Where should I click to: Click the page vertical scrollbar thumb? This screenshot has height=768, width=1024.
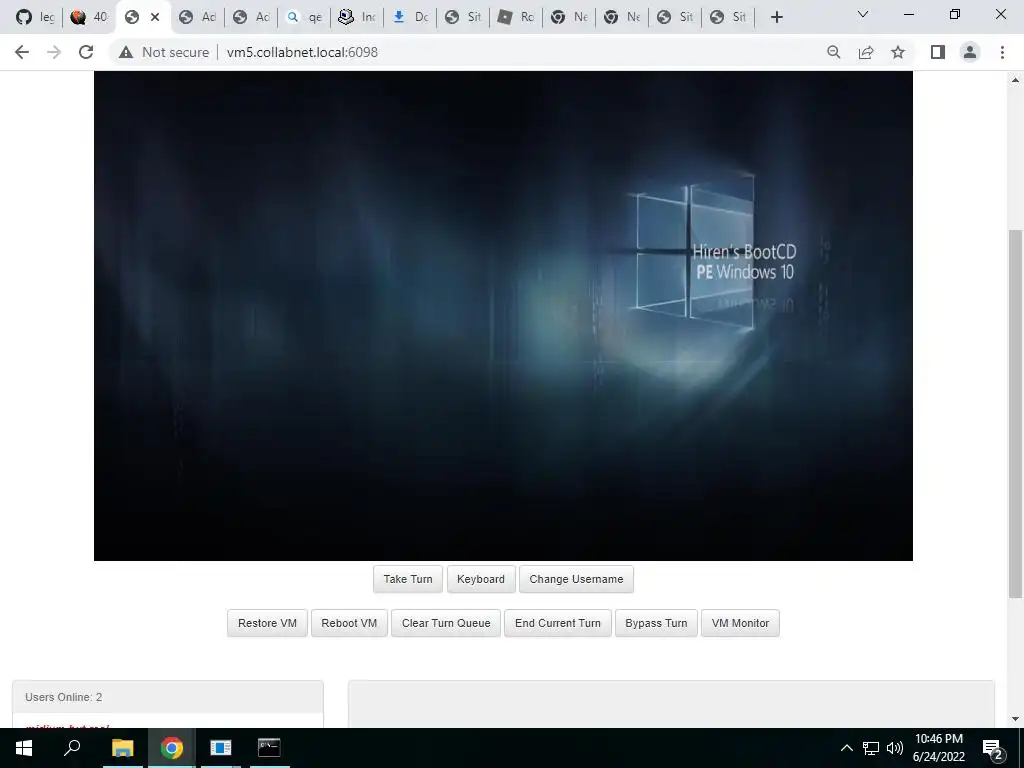pos(1015,413)
